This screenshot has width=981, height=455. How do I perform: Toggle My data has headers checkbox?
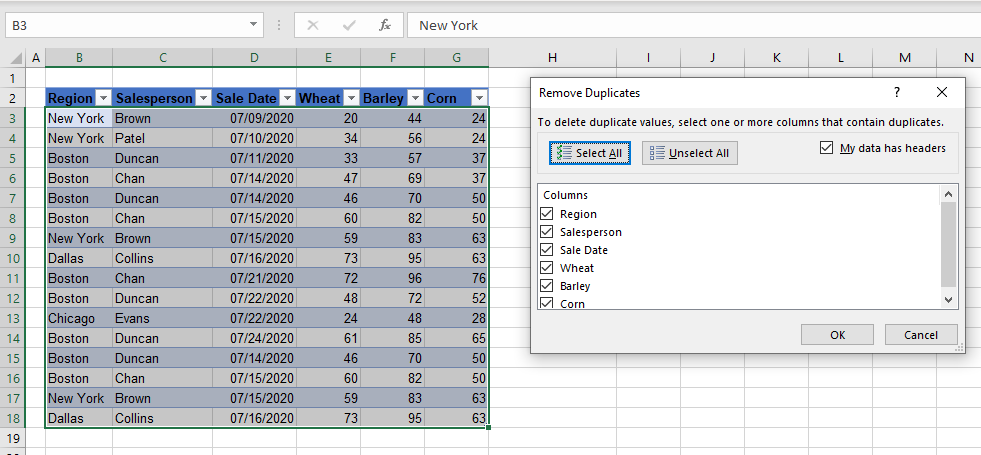point(826,148)
